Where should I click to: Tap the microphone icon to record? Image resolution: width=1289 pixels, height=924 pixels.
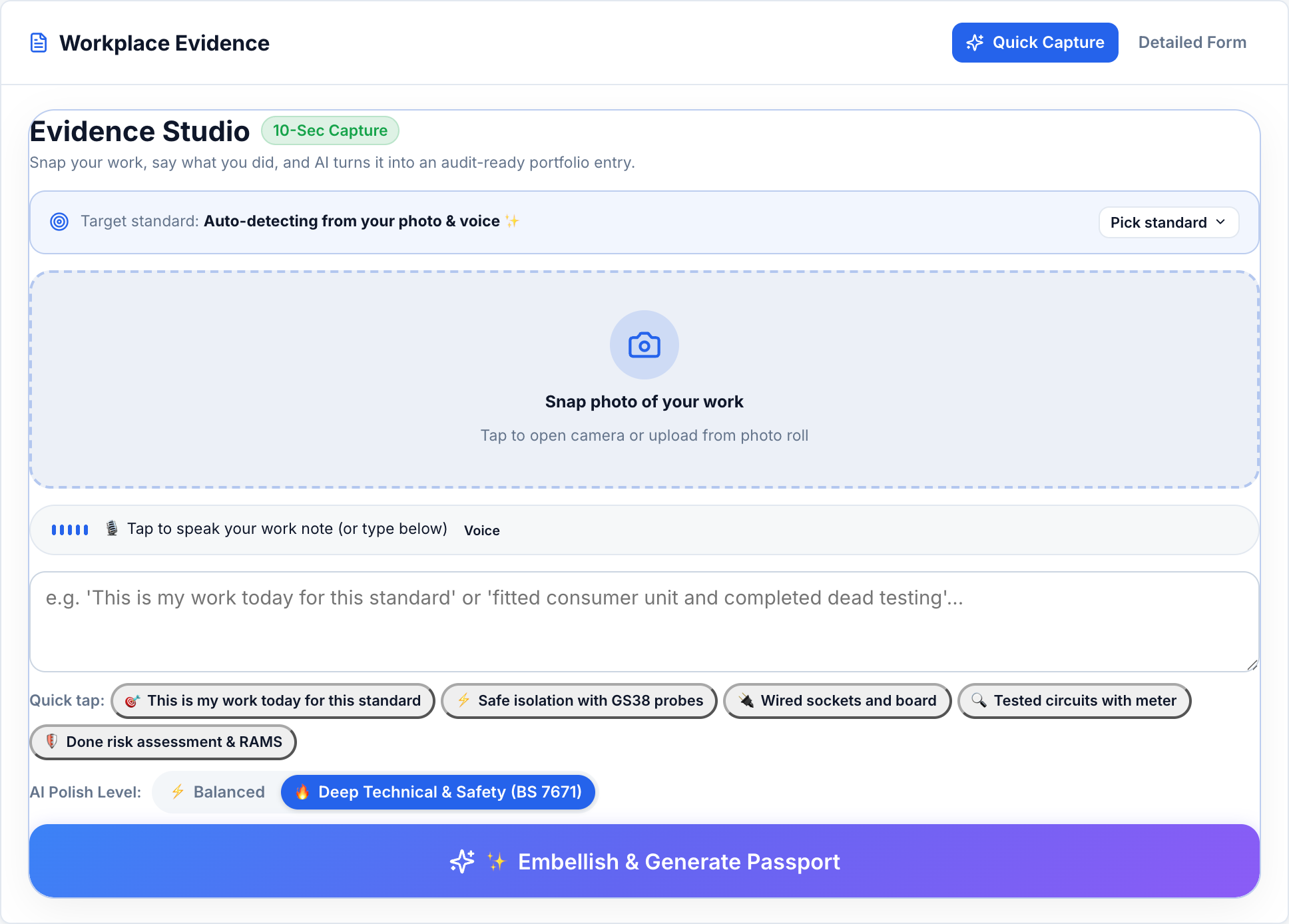click(112, 529)
